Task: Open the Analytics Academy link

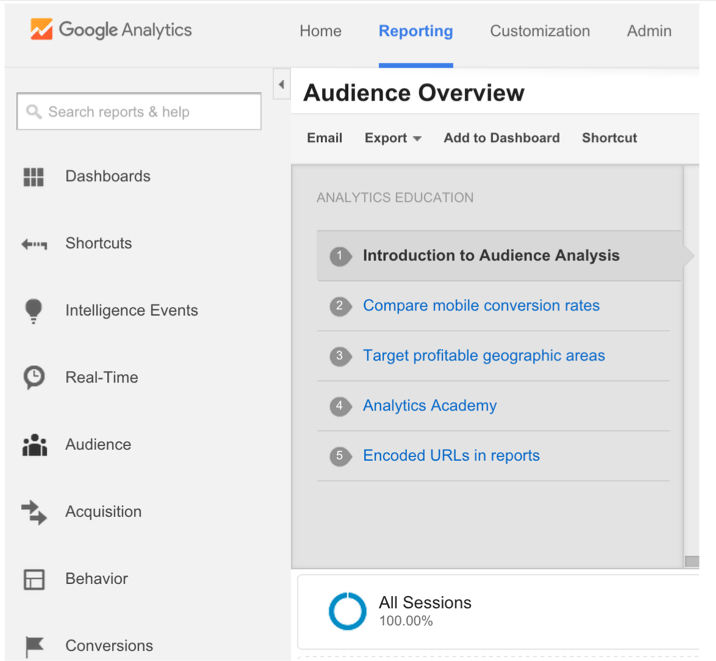Action: click(x=430, y=405)
